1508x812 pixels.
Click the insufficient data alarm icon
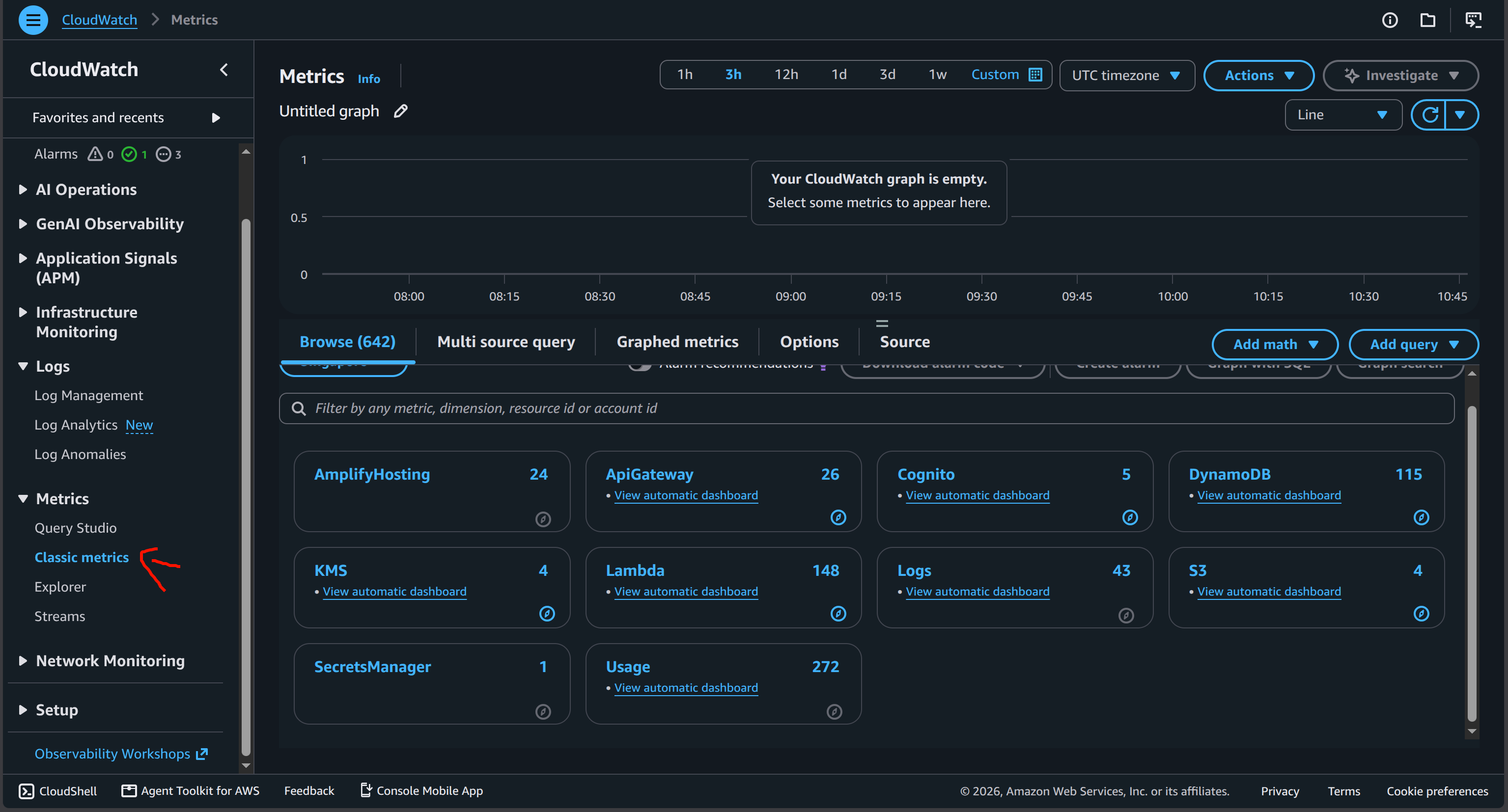coord(164,155)
